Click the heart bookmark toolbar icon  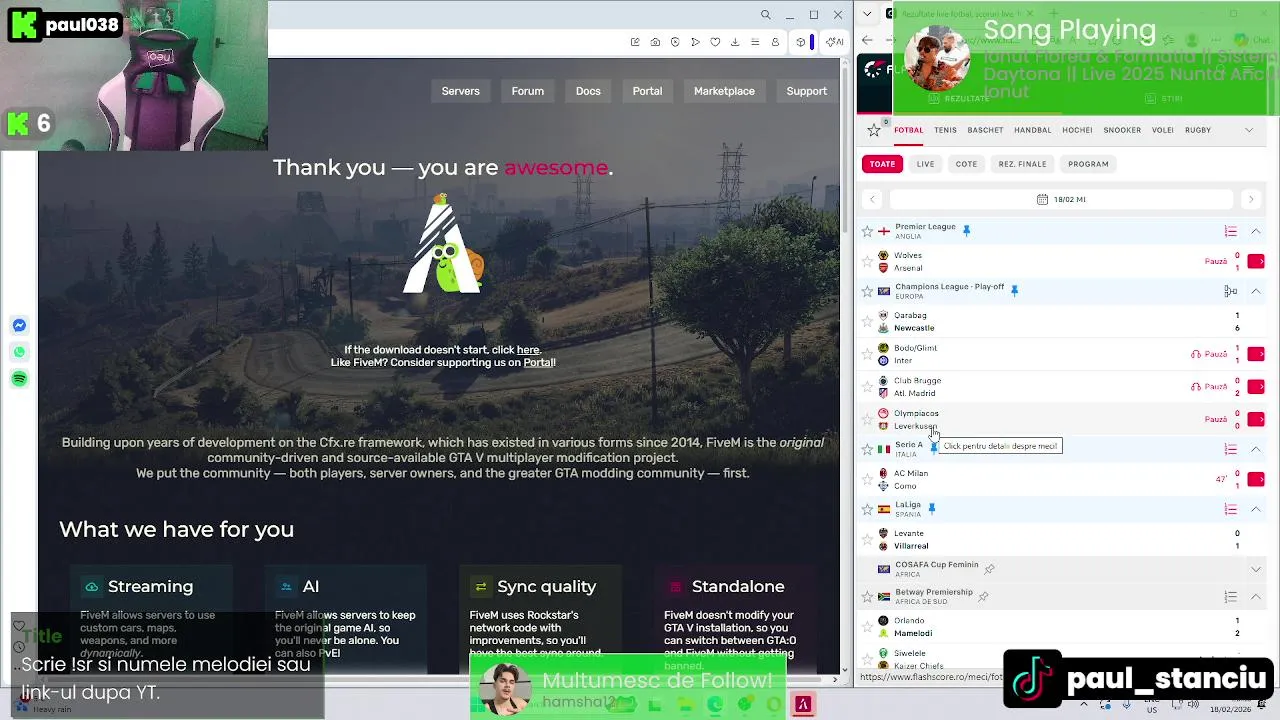(715, 42)
